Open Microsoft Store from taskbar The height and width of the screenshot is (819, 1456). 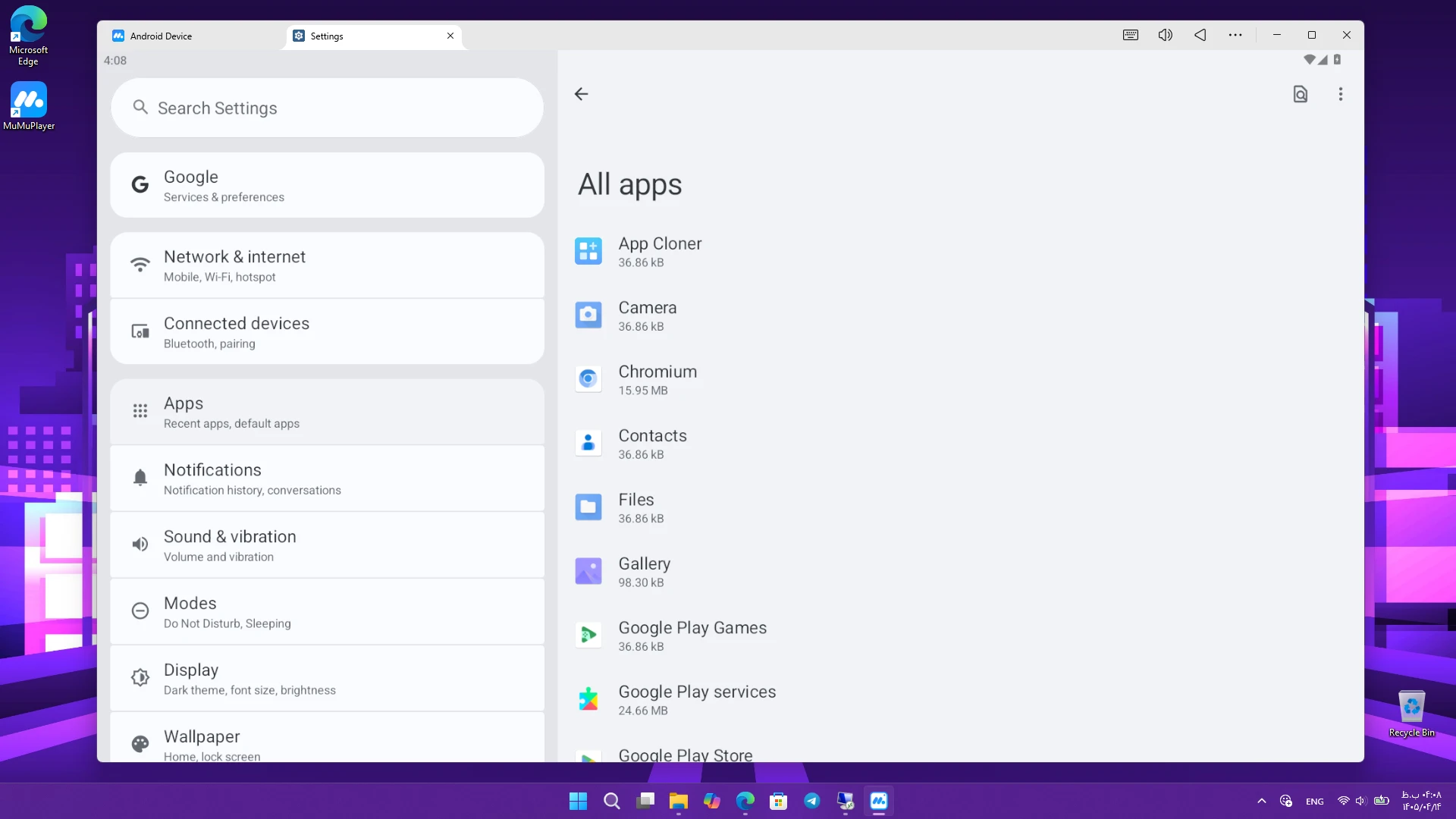tap(778, 801)
